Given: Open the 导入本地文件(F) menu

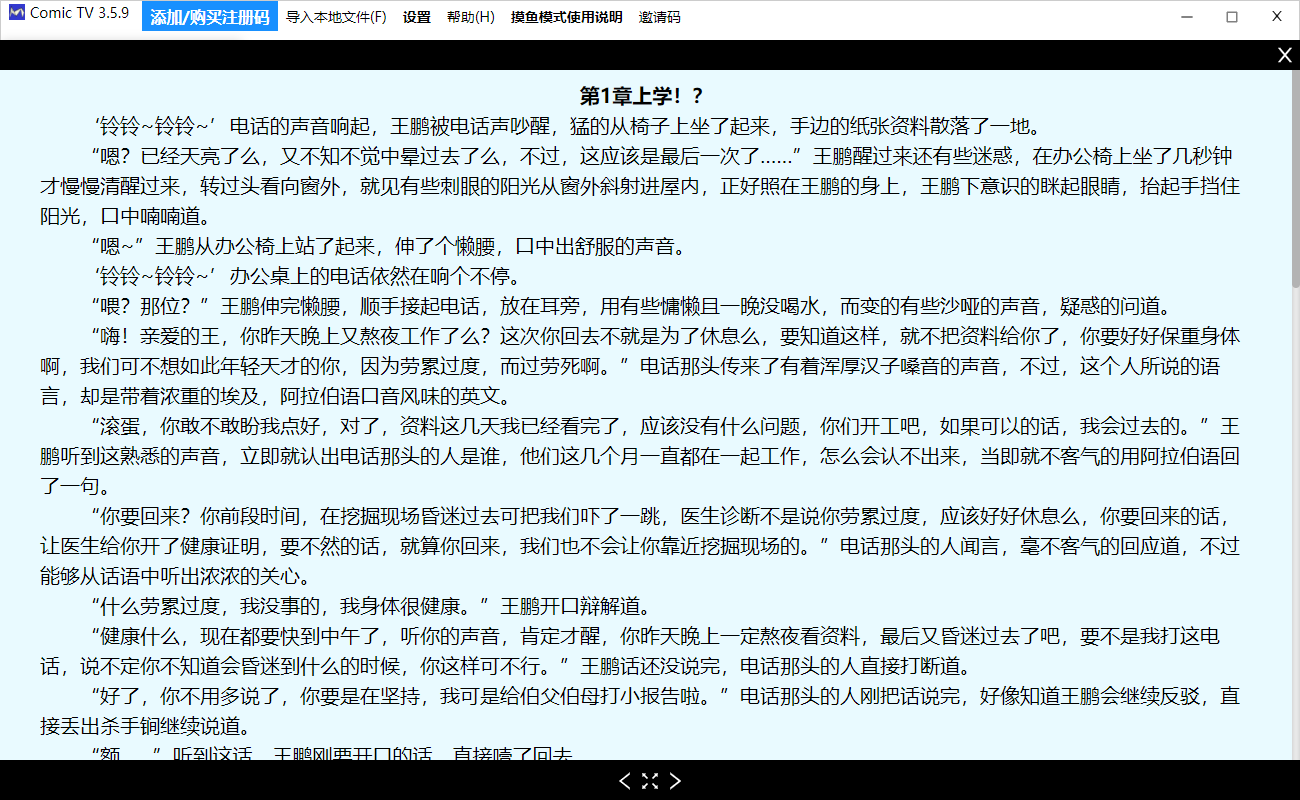Looking at the screenshot, I should click(x=336, y=17).
